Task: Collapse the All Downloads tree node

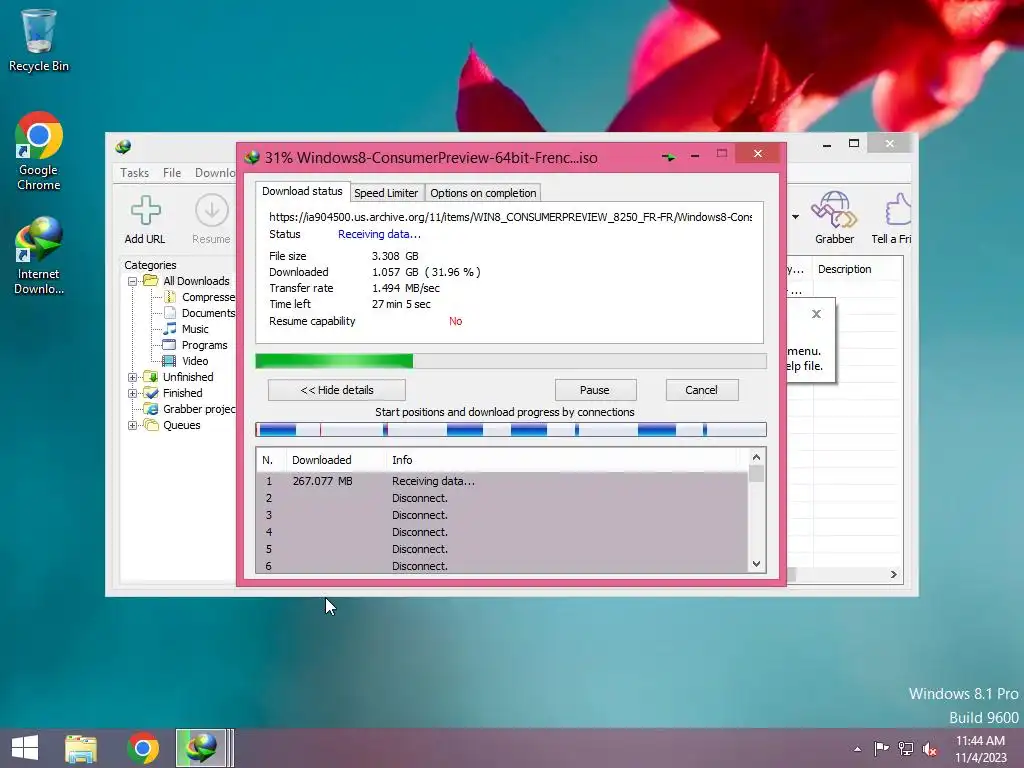Action: 132,281
